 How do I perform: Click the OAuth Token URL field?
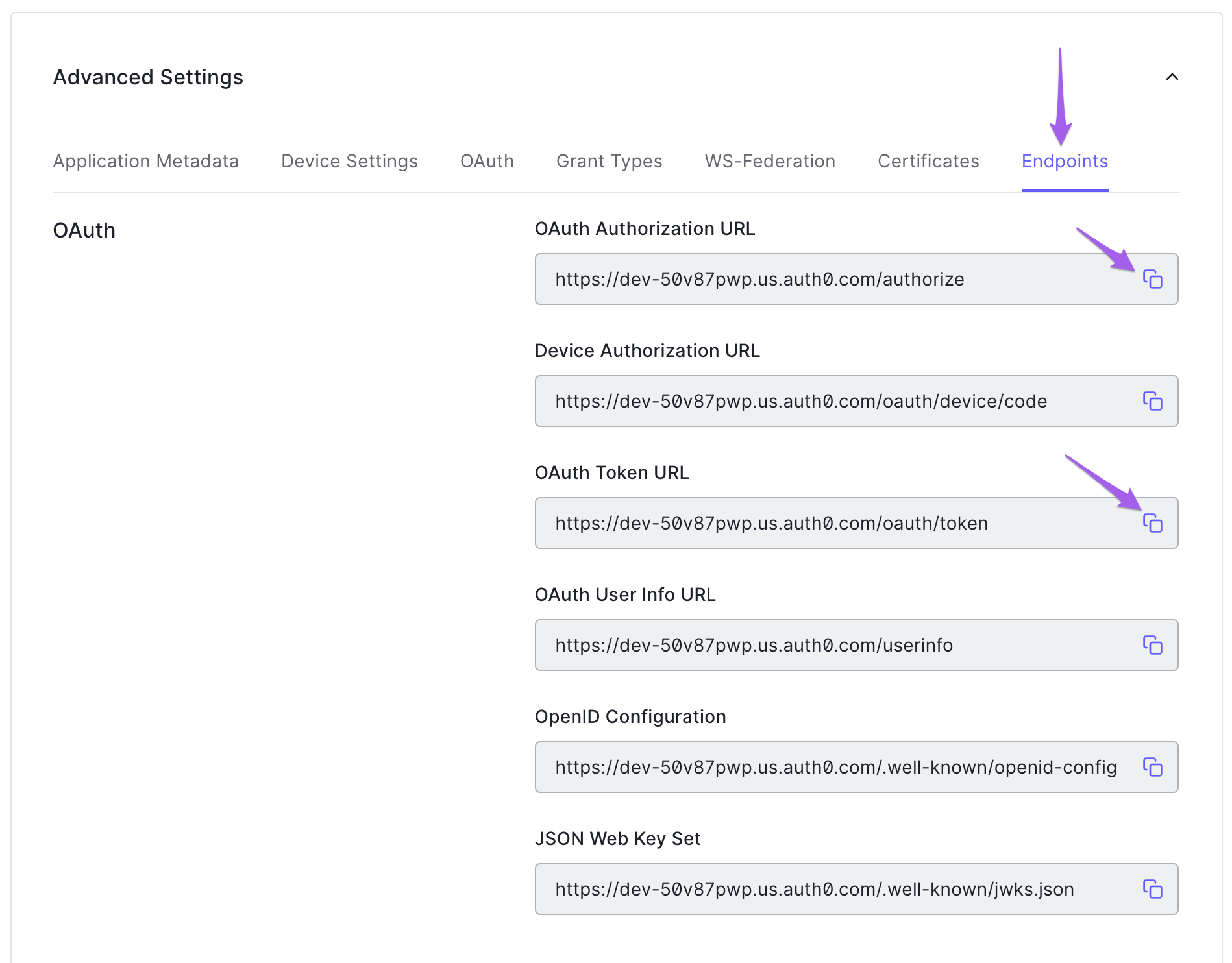coord(856,523)
